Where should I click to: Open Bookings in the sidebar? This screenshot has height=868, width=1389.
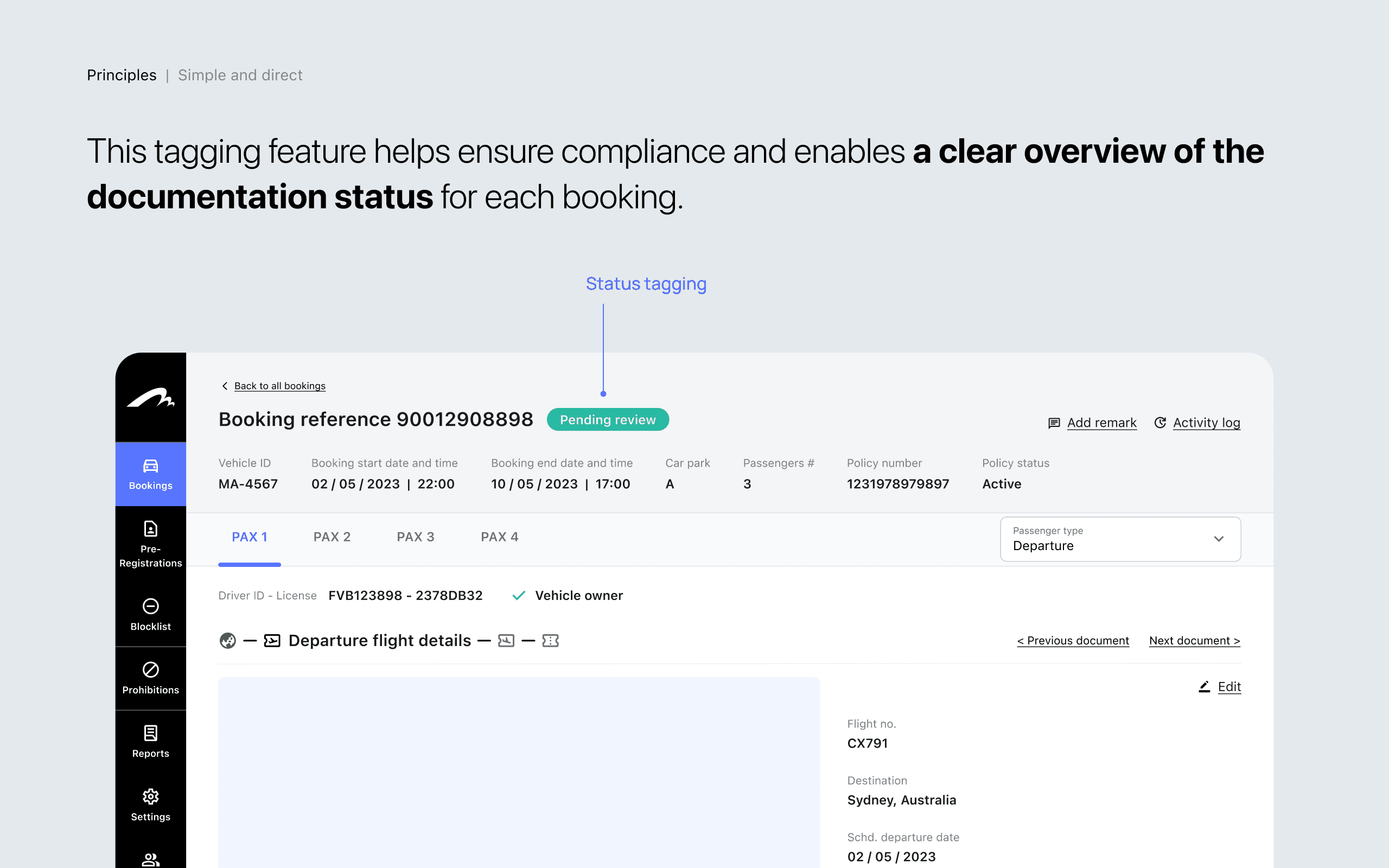pos(150,474)
